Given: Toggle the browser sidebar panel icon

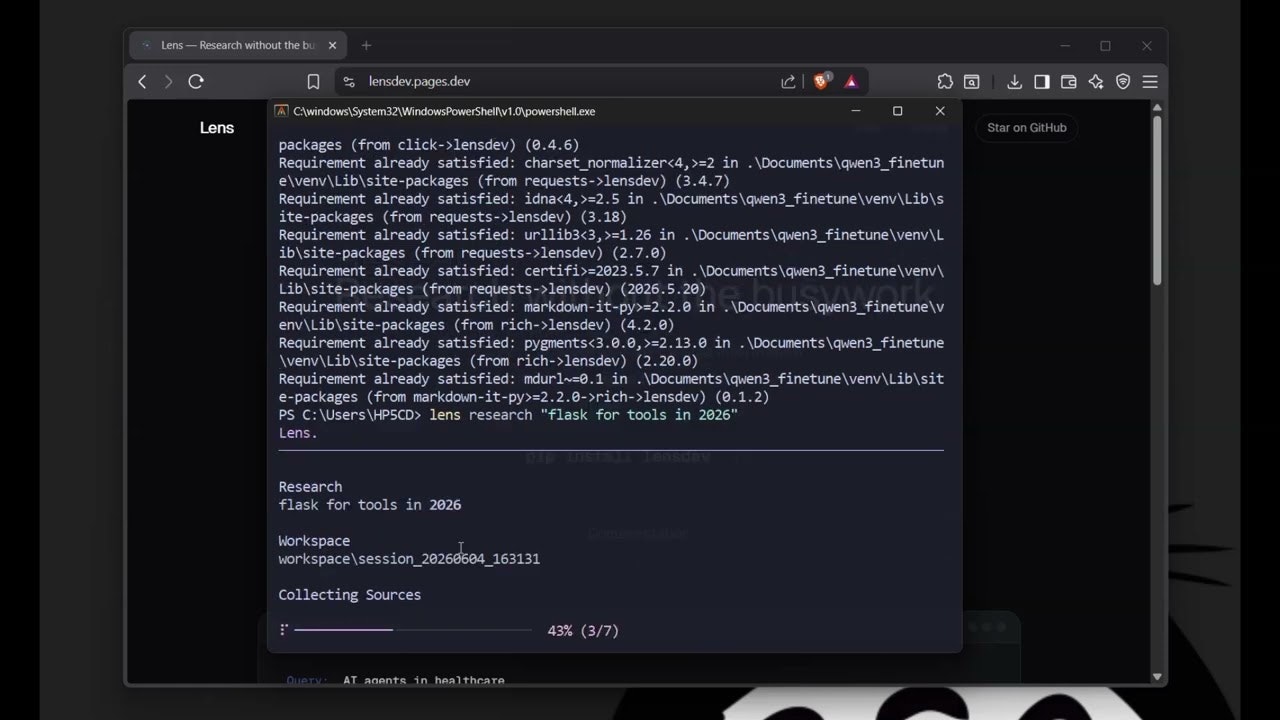Looking at the screenshot, I should point(1042,82).
